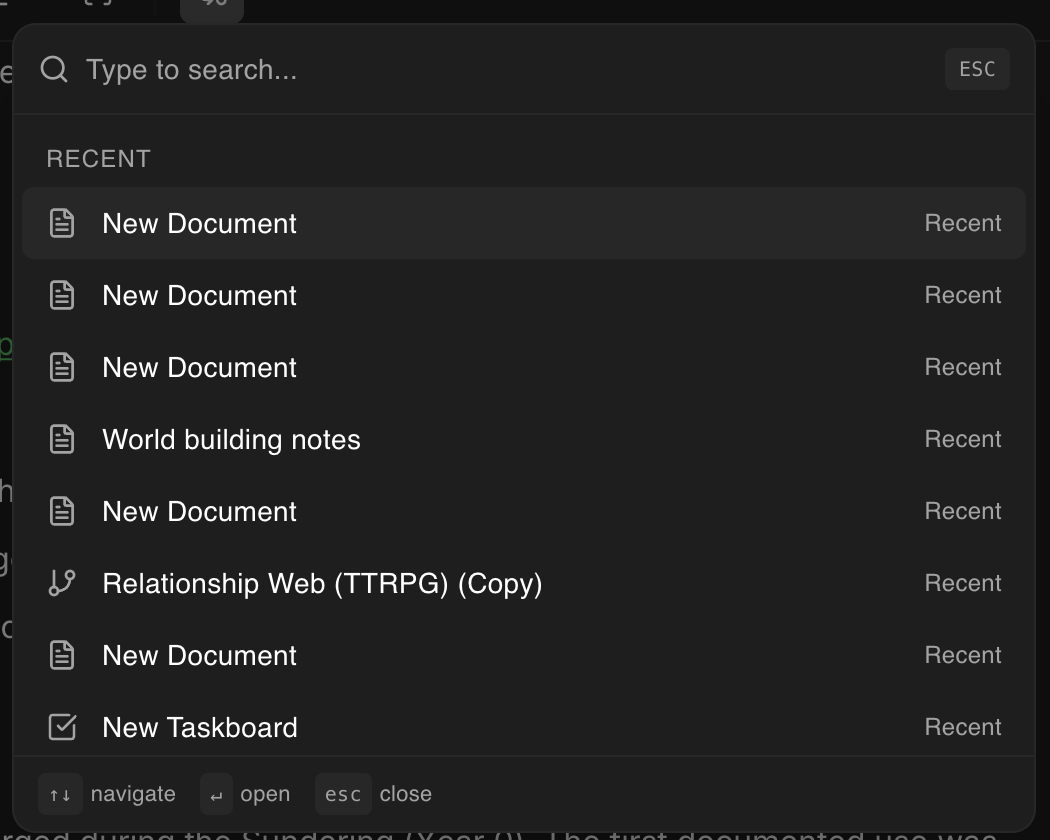Click the ESC badge to close search
Viewport: 1050px width, 840px height.
click(x=977, y=69)
